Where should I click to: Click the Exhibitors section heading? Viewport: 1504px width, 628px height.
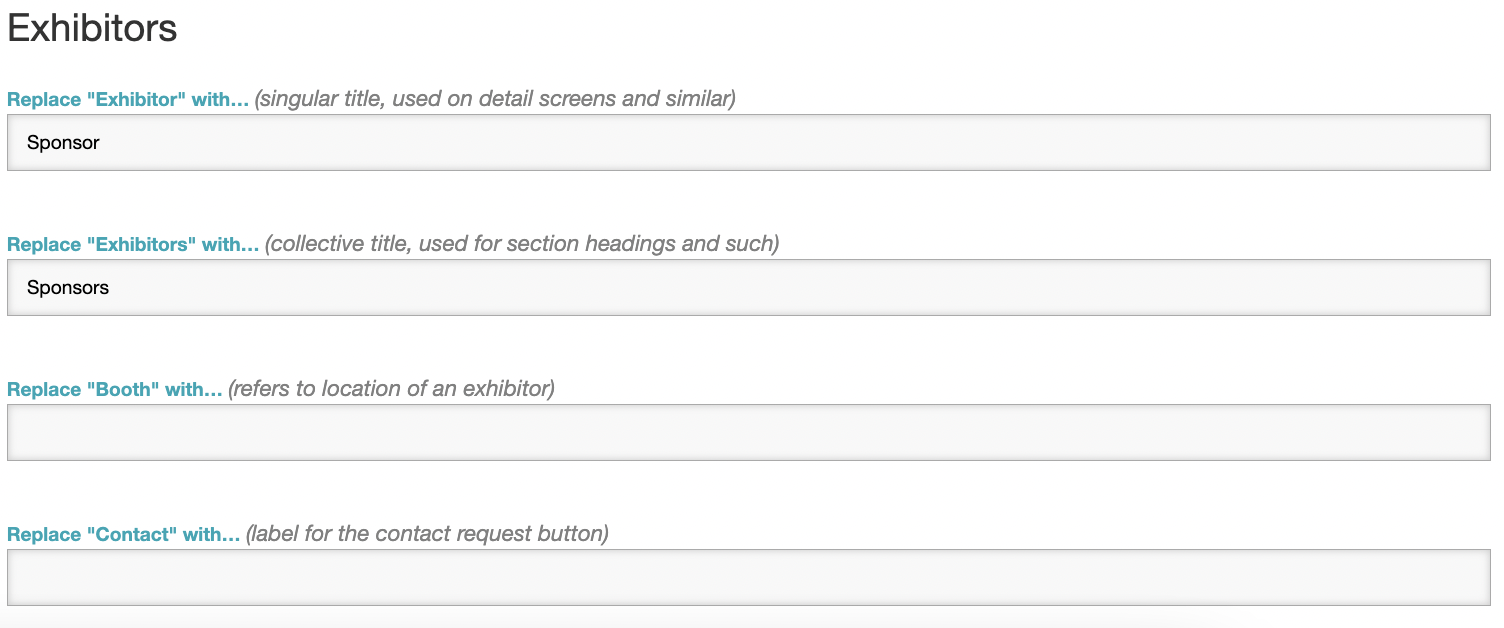(92, 28)
